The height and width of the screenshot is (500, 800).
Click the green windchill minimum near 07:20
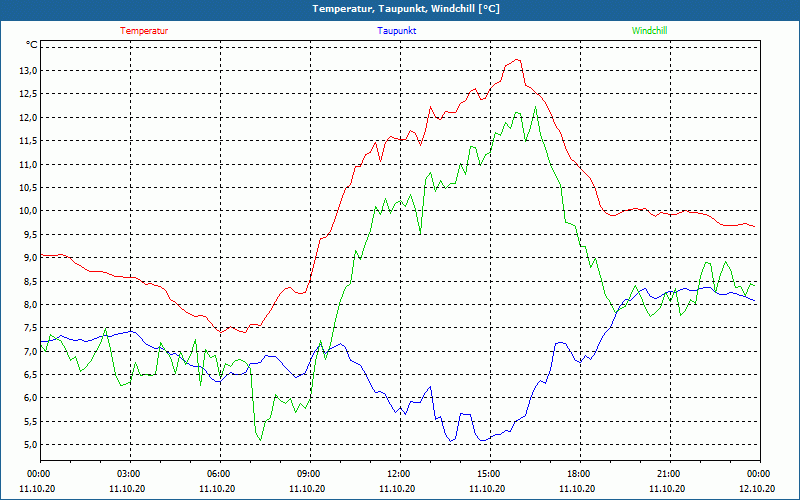coord(260,440)
